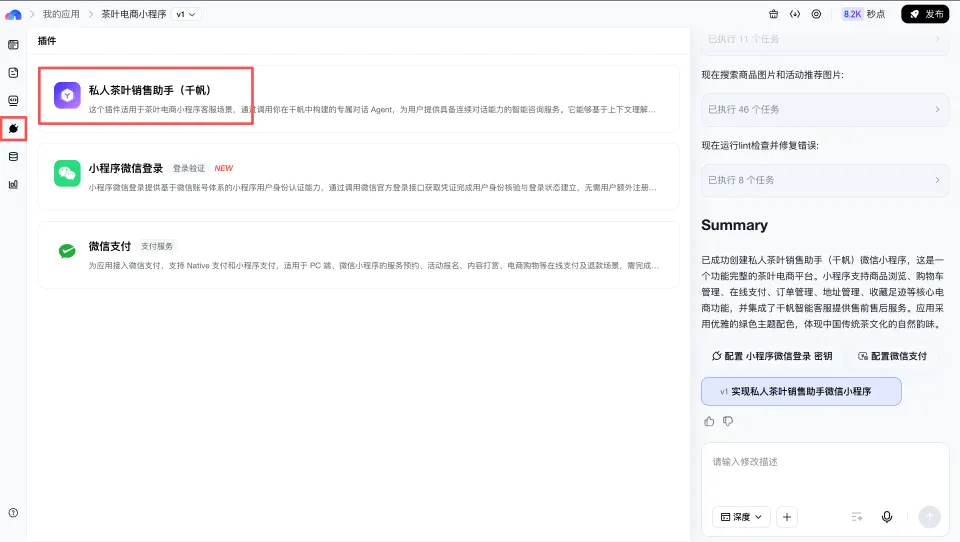Viewport: 960px width, 542px height.
Task: Click the 千帆 plugin description text
Action: click(x=372, y=110)
